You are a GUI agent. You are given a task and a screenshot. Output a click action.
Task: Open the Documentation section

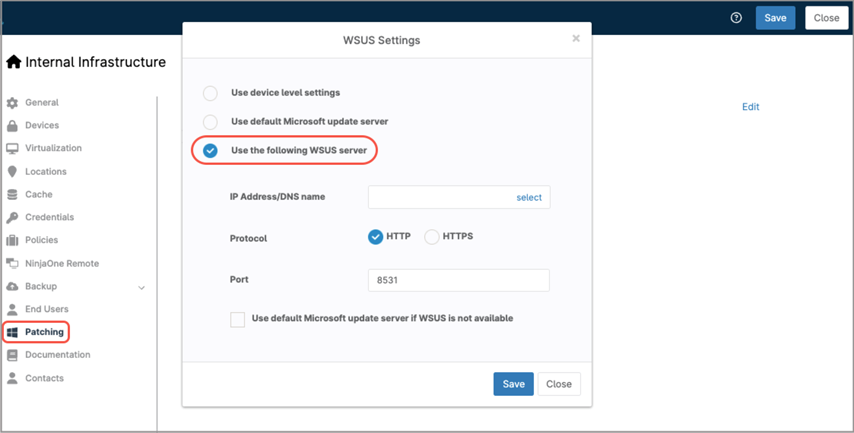(x=58, y=355)
